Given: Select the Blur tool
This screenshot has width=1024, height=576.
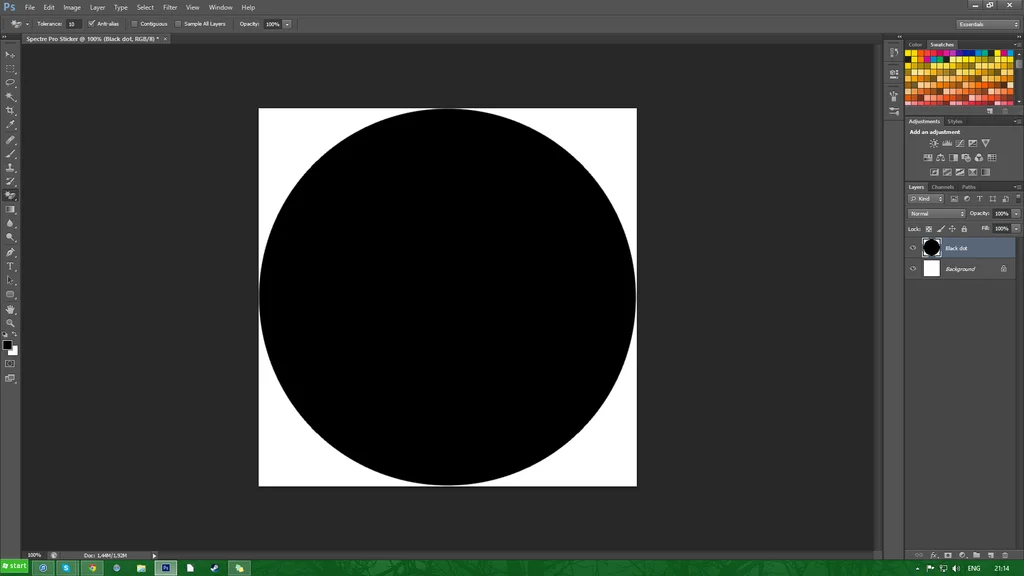Looking at the screenshot, I should tap(10, 224).
